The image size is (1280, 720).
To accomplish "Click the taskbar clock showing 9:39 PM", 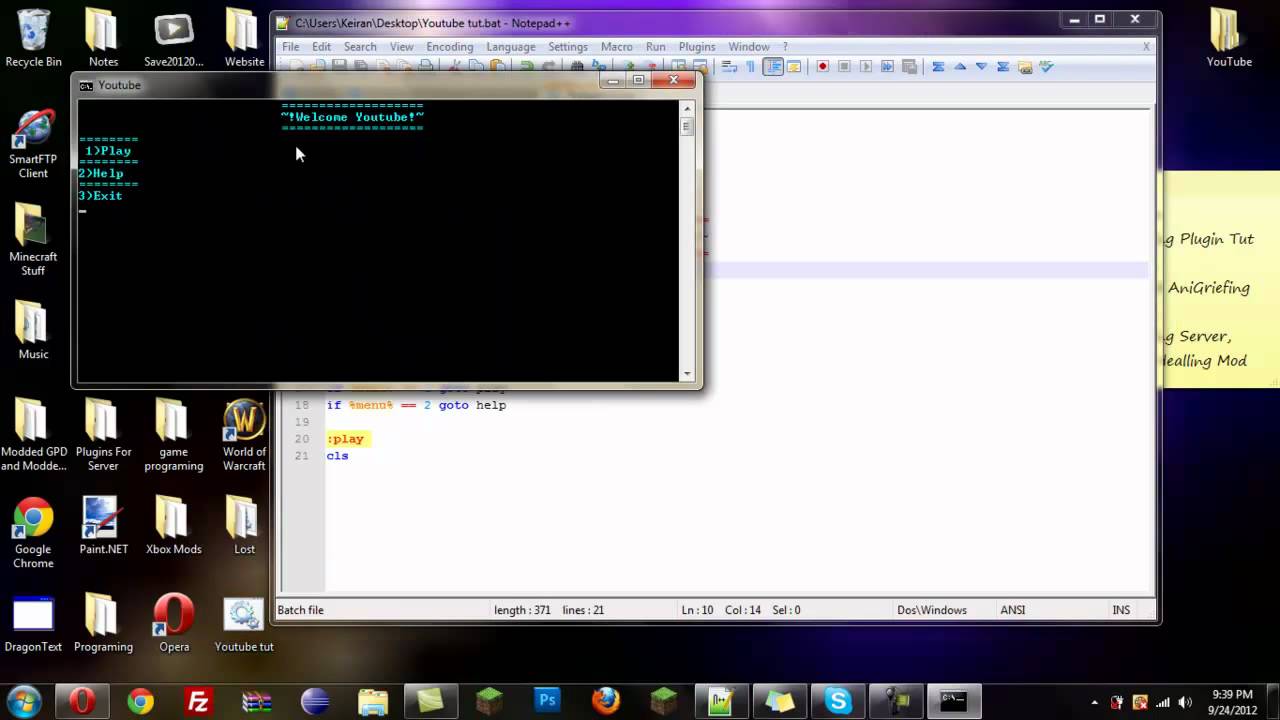I will pos(1232,701).
